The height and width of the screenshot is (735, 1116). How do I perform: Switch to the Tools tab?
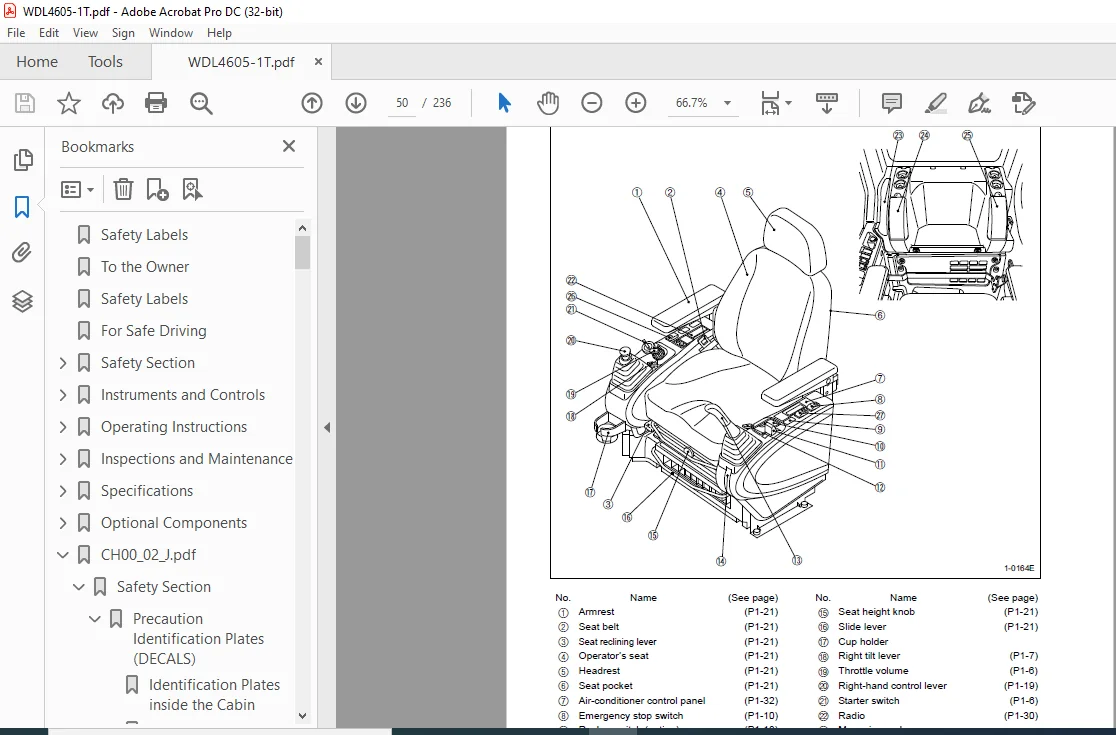(105, 62)
